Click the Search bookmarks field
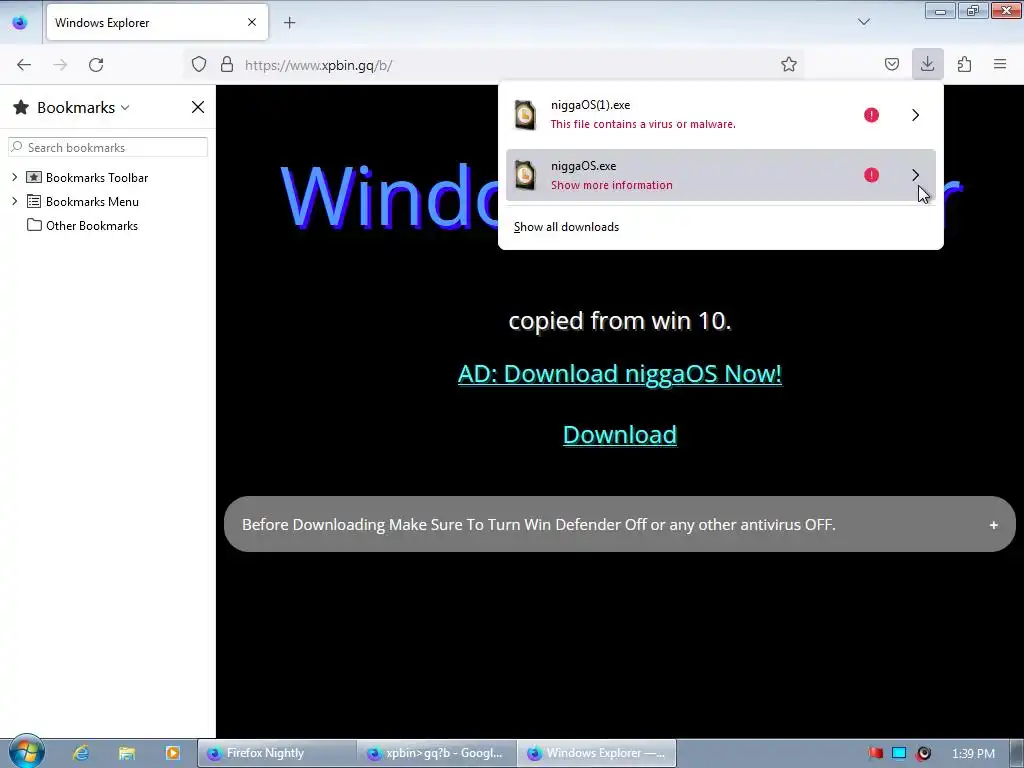The image size is (1024, 768). (108, 148)
